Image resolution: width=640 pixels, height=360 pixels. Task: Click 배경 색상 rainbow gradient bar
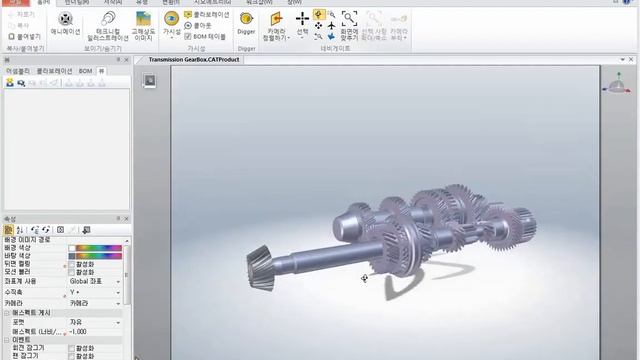tap(99, 248)
